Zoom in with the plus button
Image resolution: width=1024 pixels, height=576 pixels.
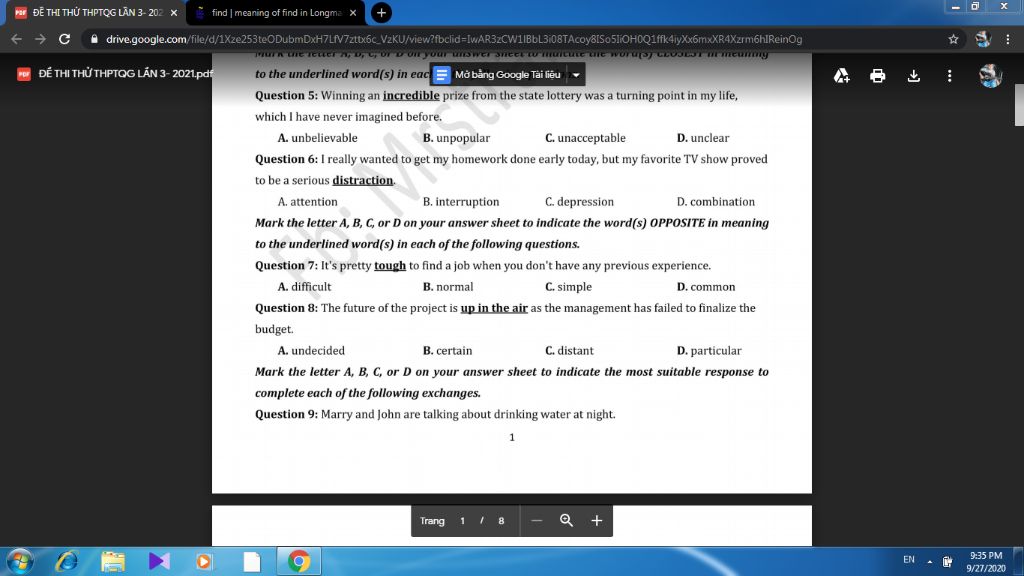point(596,520)
